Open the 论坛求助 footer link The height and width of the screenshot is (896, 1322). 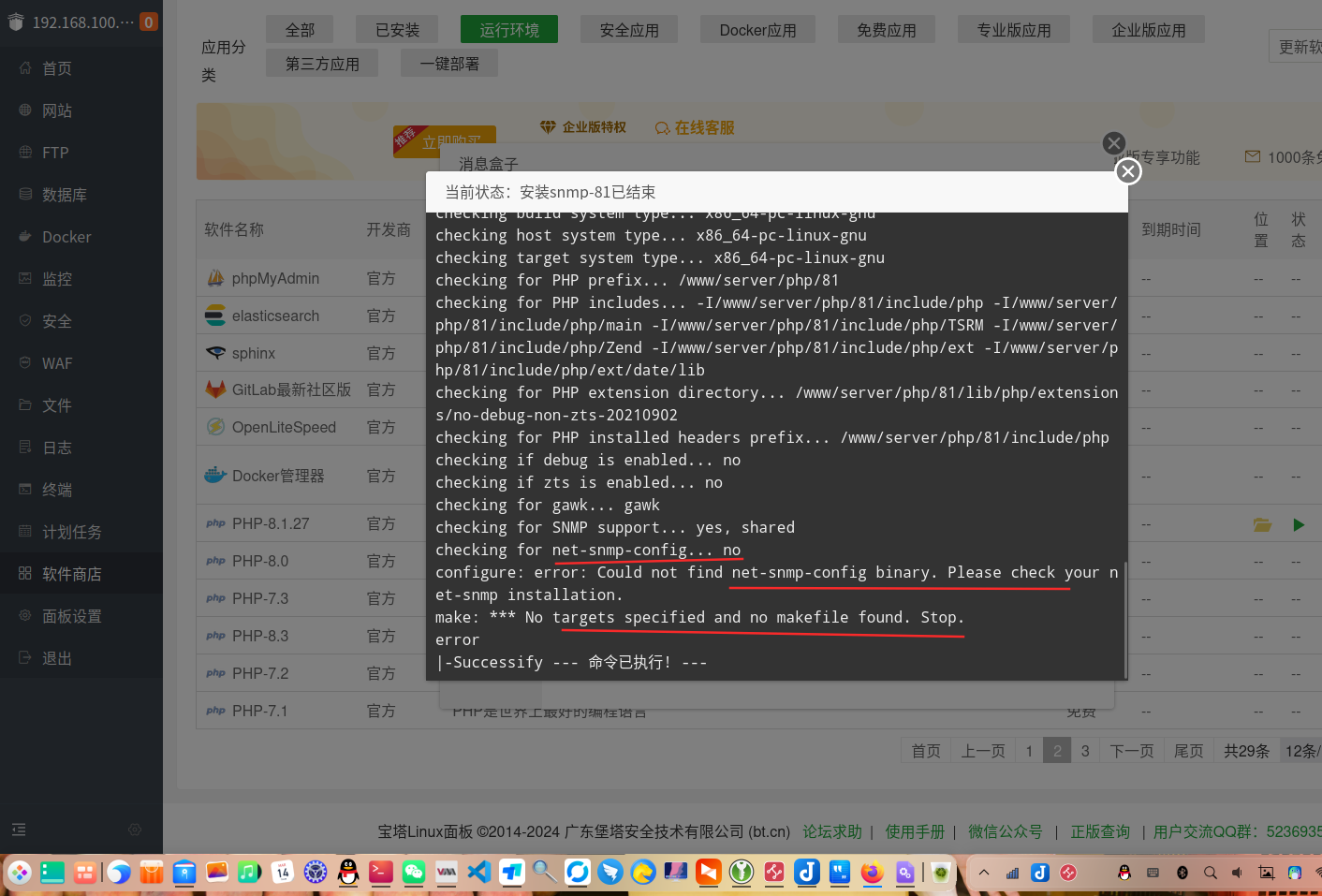pyautogui.click(x=832, y=831)
